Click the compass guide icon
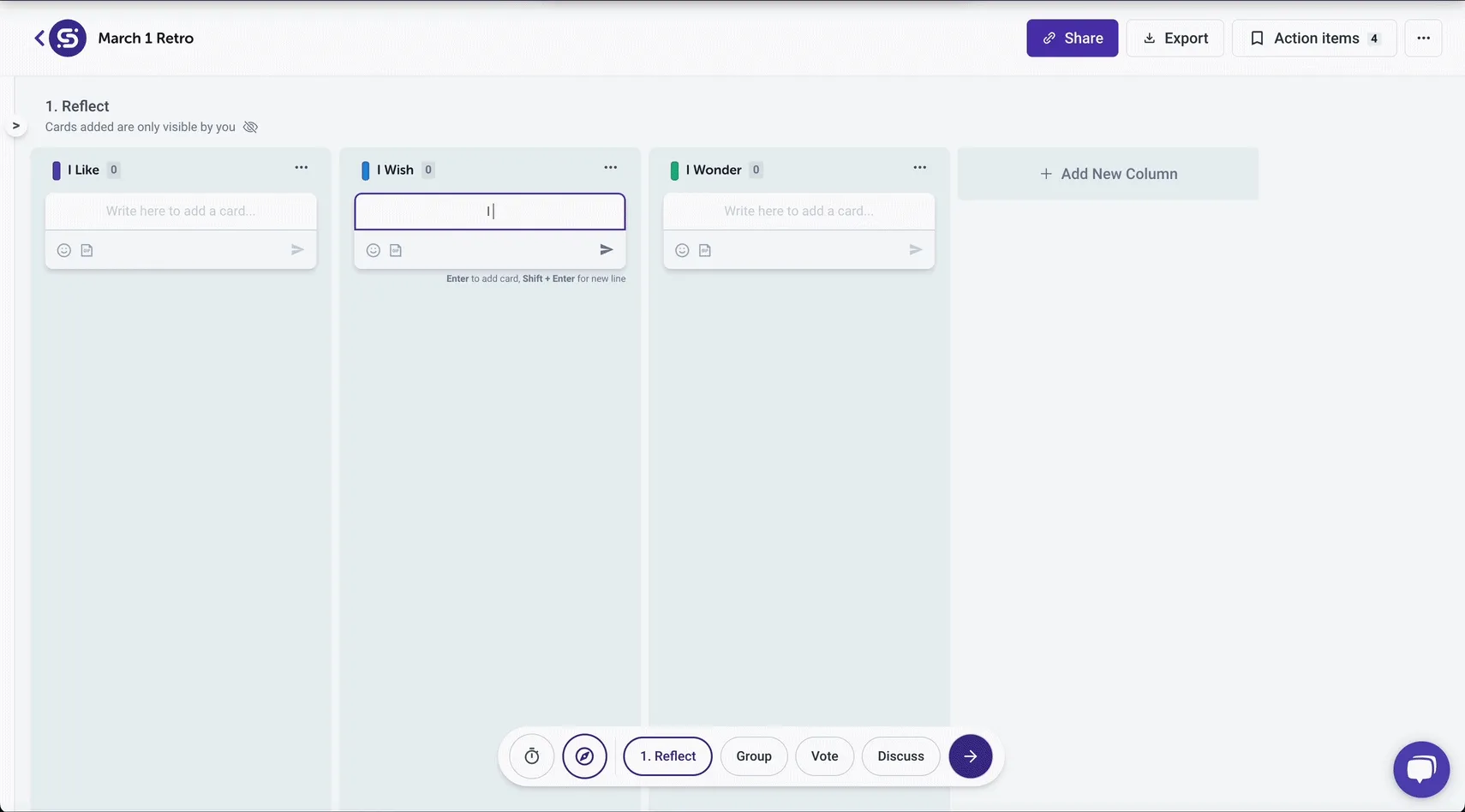Viewport: 1465px width, 812px height. [x=584, y=756]
